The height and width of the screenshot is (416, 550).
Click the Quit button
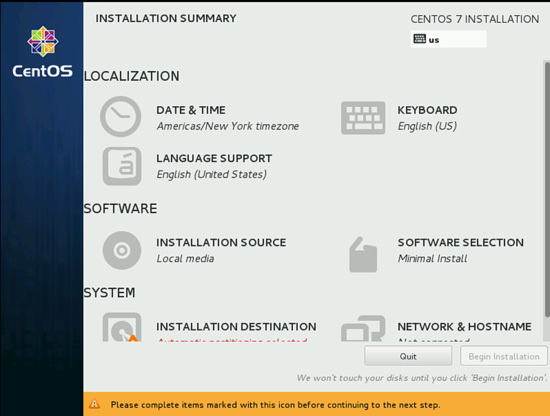click(408, 356)
